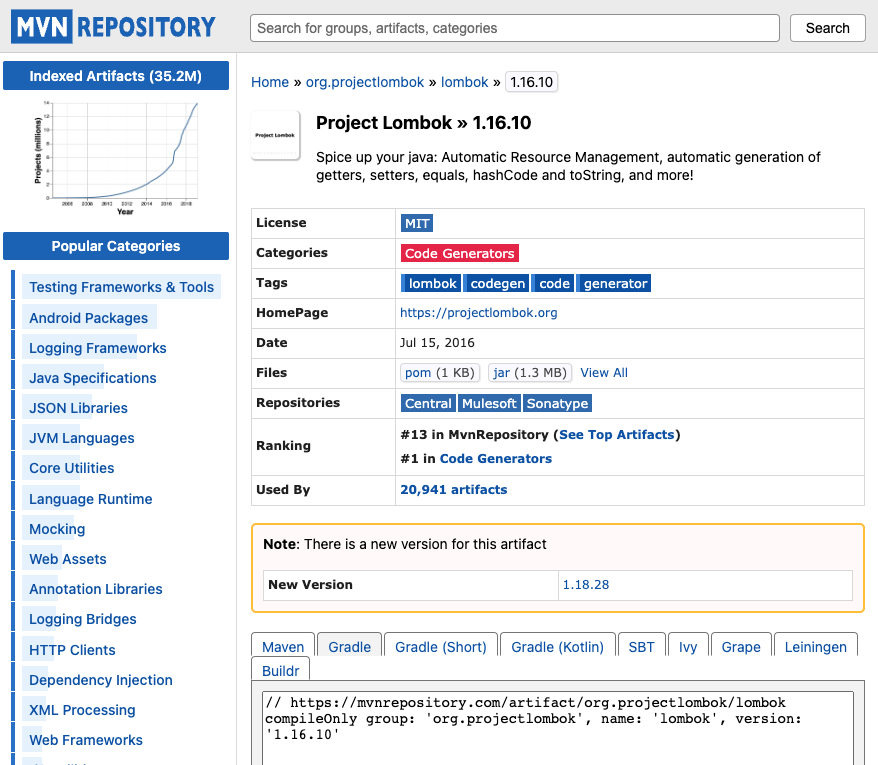Open Logging Frameworks category

(x=97, y=348)
